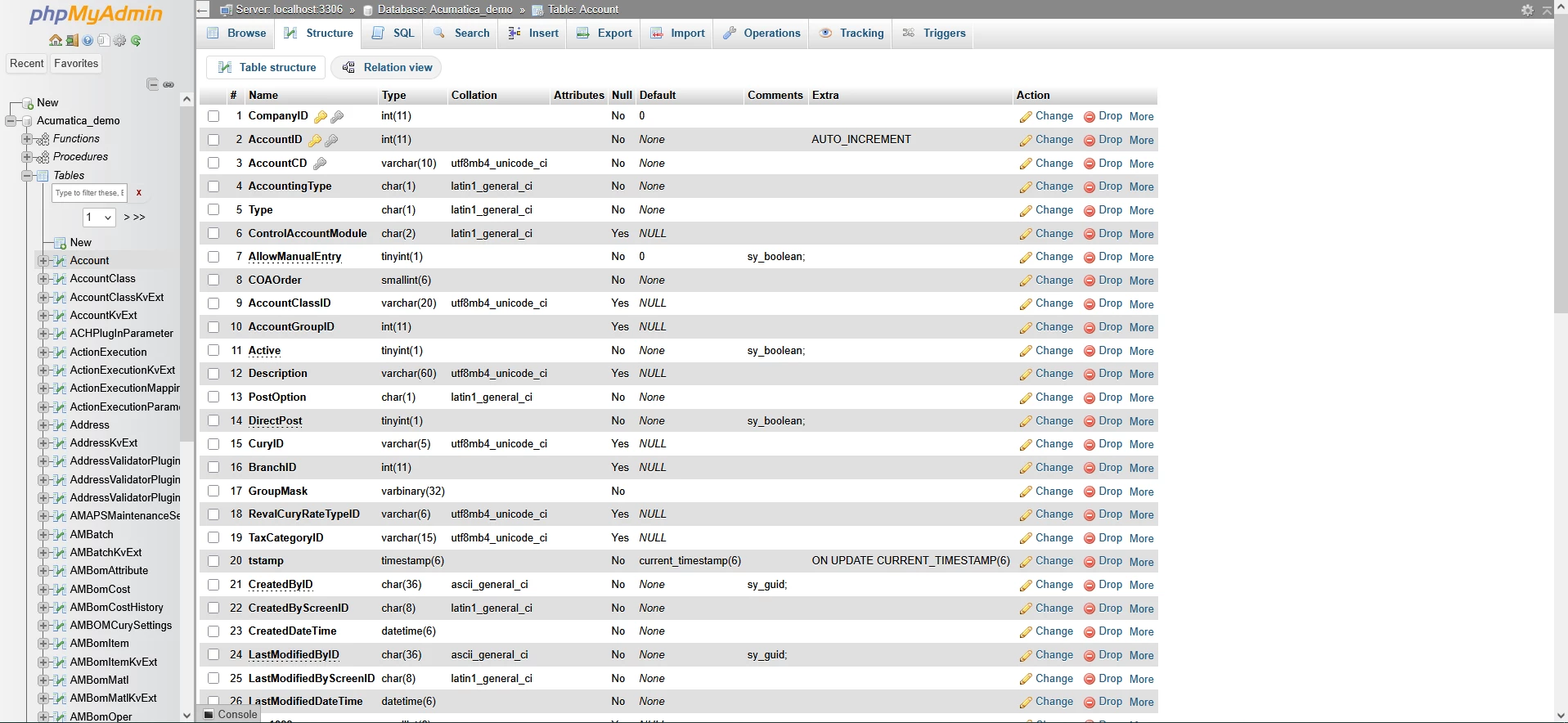Click the grey index key icon beside AccountID

coord(331,141)
